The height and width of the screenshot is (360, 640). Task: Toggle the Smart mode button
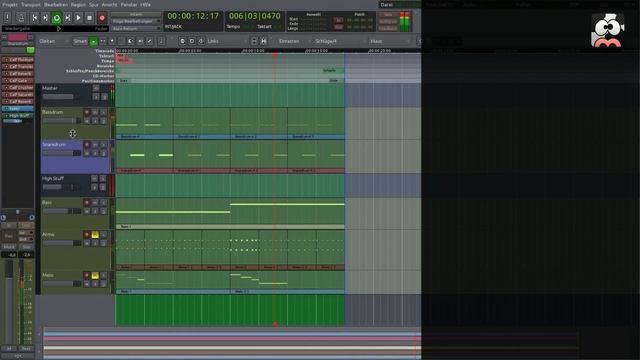(x=80, y=41)
